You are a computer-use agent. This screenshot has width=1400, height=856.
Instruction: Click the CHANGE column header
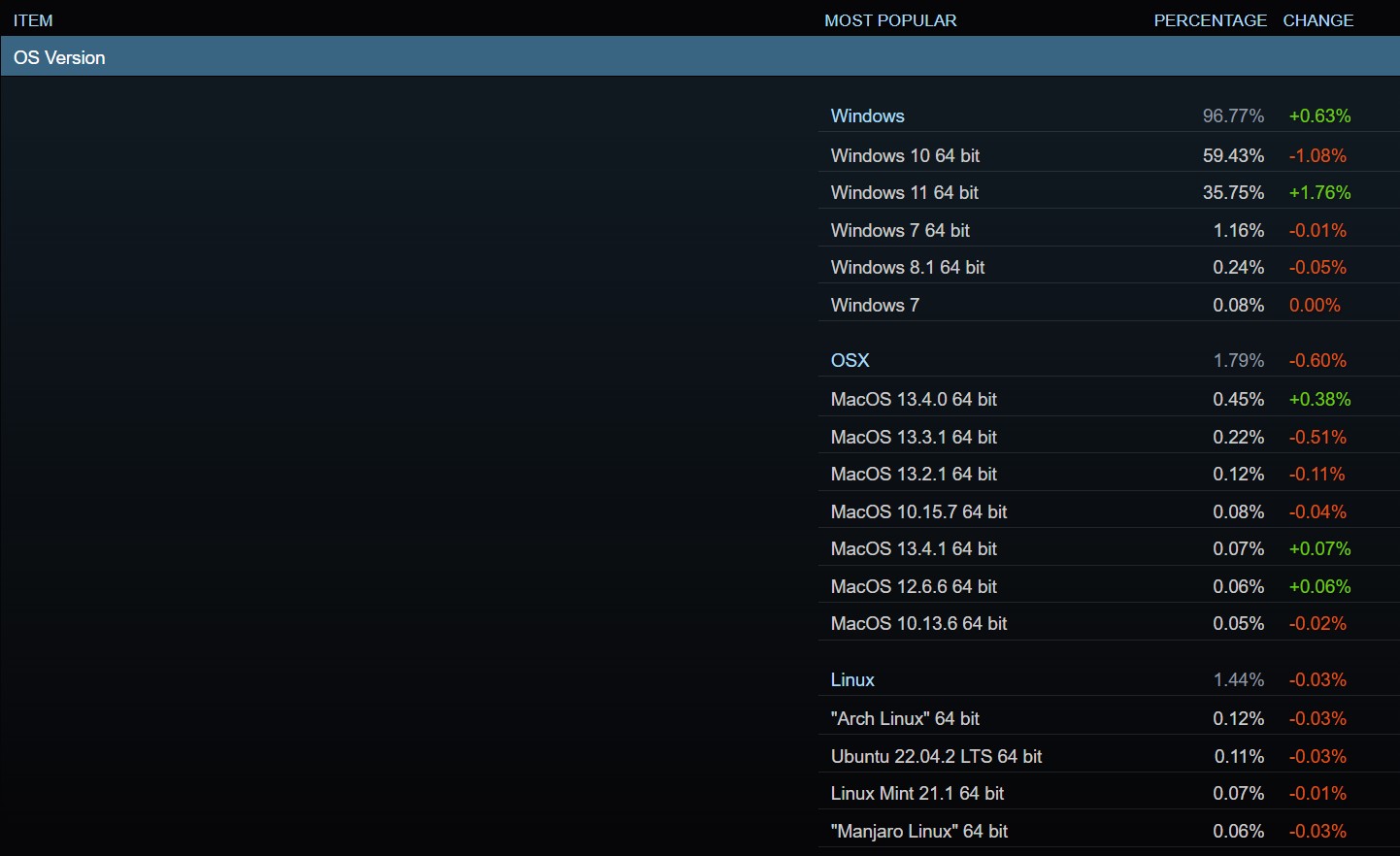pyautogui.click(x=1317, y=20)
